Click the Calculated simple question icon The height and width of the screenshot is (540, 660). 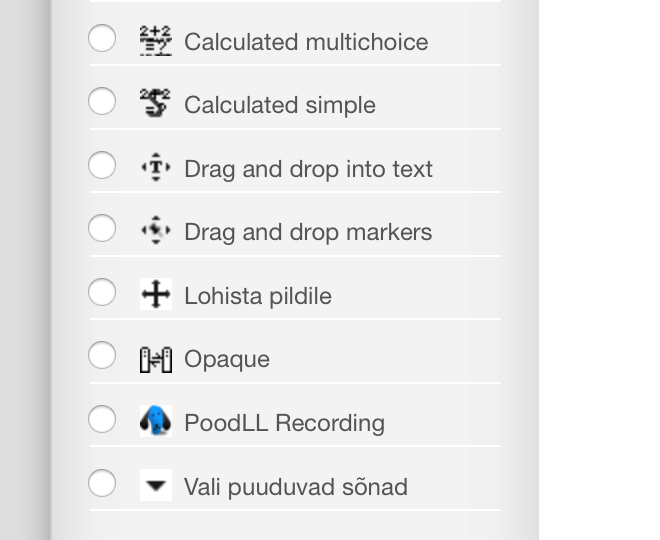click(x=156, y=104)
